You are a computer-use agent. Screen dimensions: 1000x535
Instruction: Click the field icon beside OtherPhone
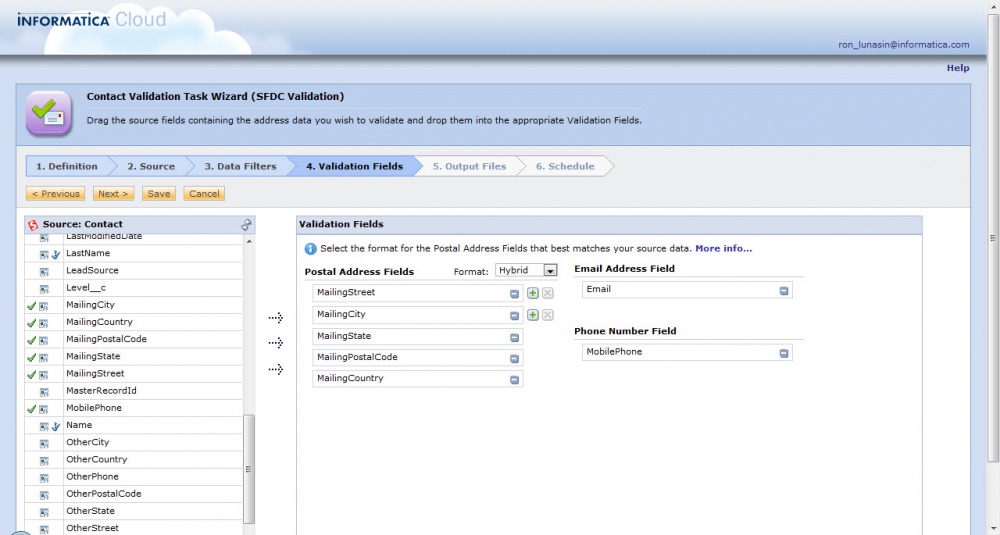[x=44, y=478]
